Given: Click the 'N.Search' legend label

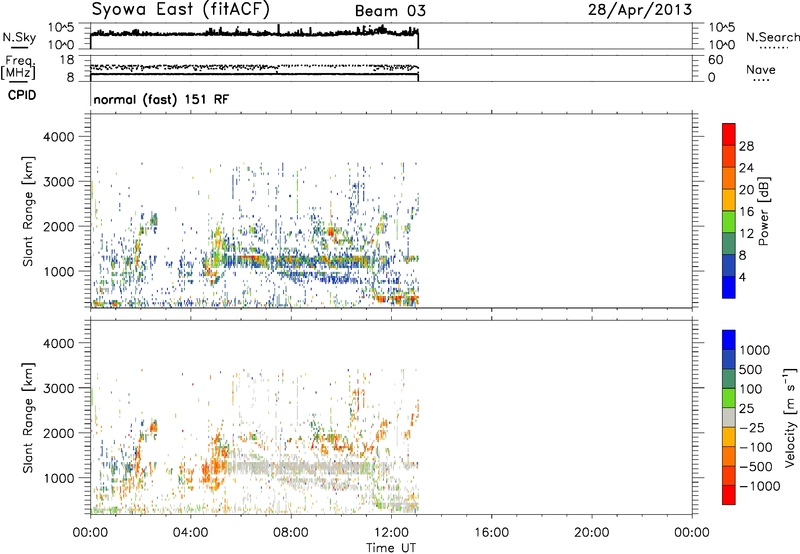Looking at the screenshot, I should point(773,37).
